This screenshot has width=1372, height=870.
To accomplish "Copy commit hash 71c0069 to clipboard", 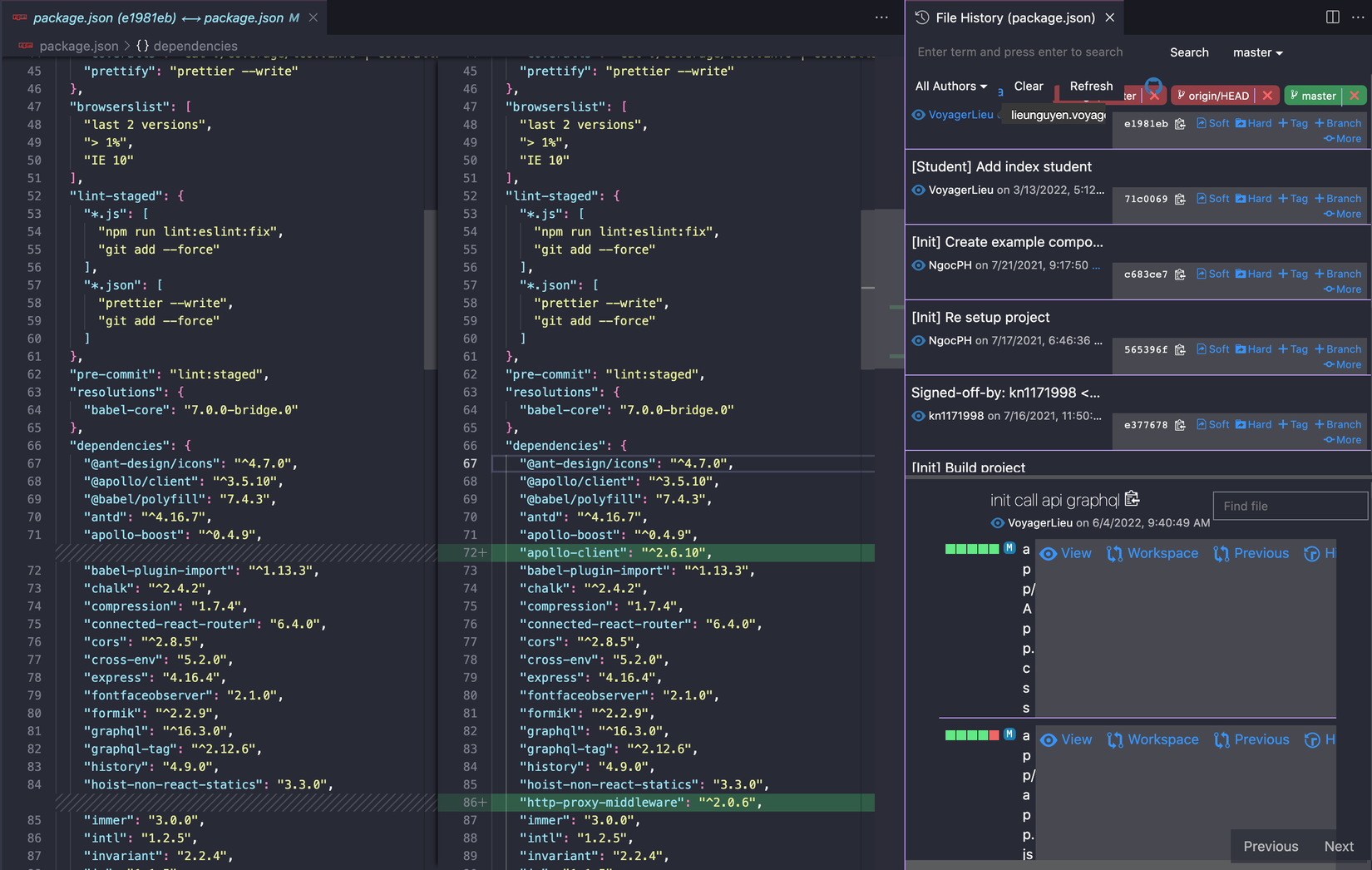I will [1180, 199].
